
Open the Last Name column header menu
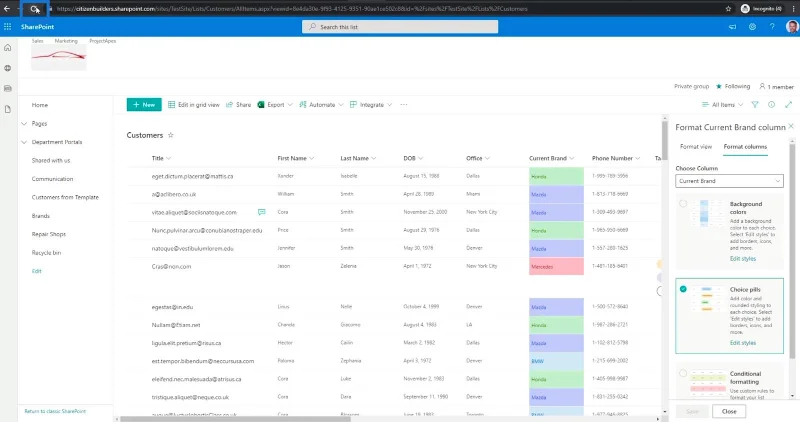pyautogui.click(x=358, y=158)
